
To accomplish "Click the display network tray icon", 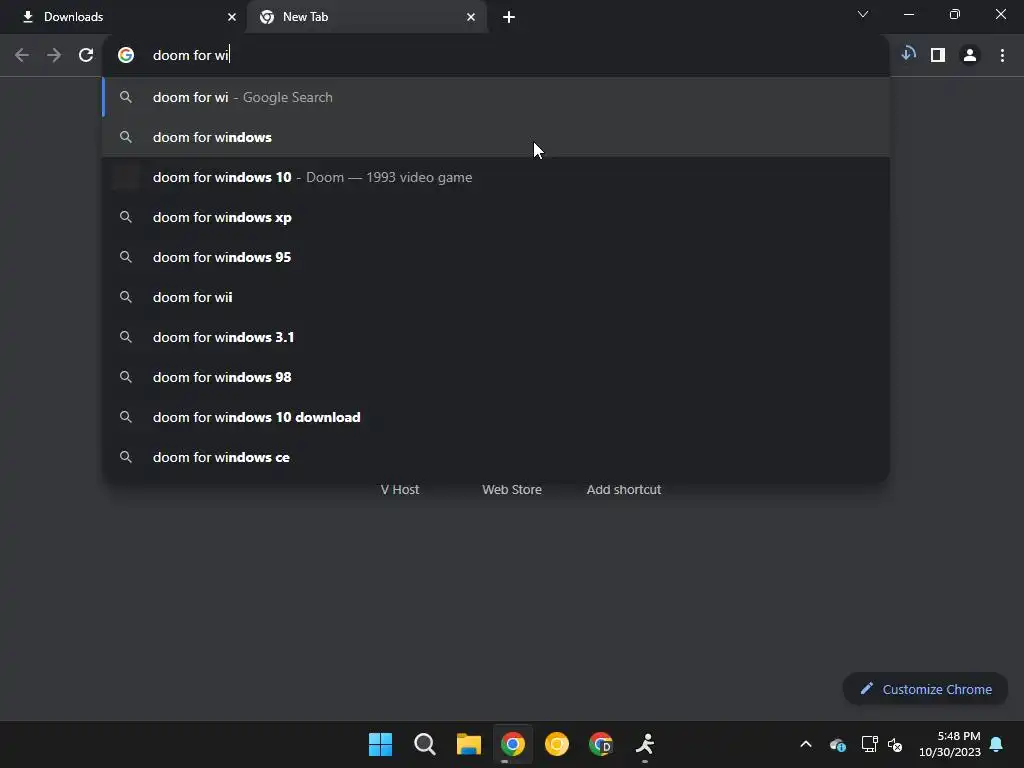I will pyautogui.click(x=869, y=744).
